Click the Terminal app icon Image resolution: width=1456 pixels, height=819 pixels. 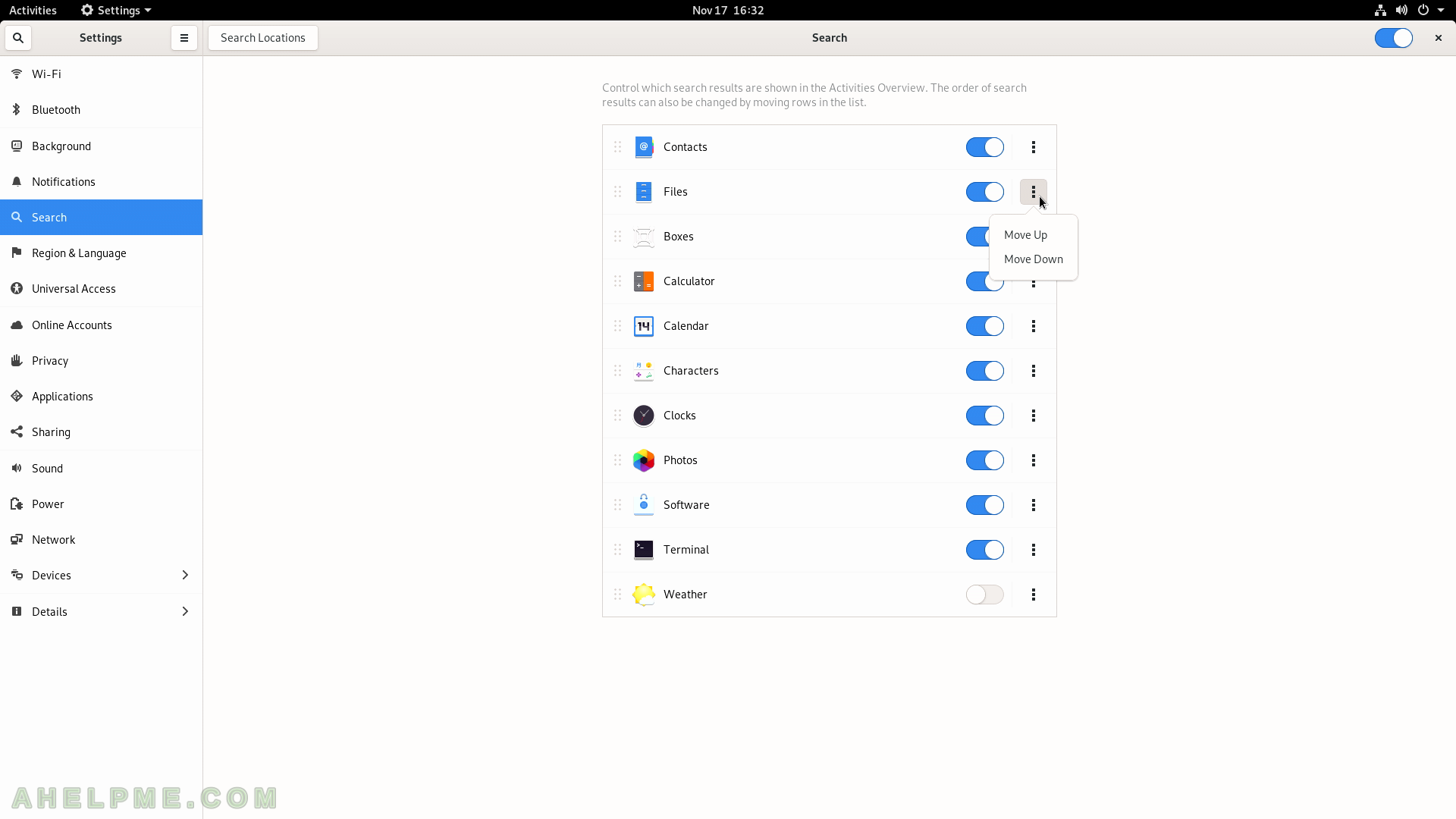644,550
